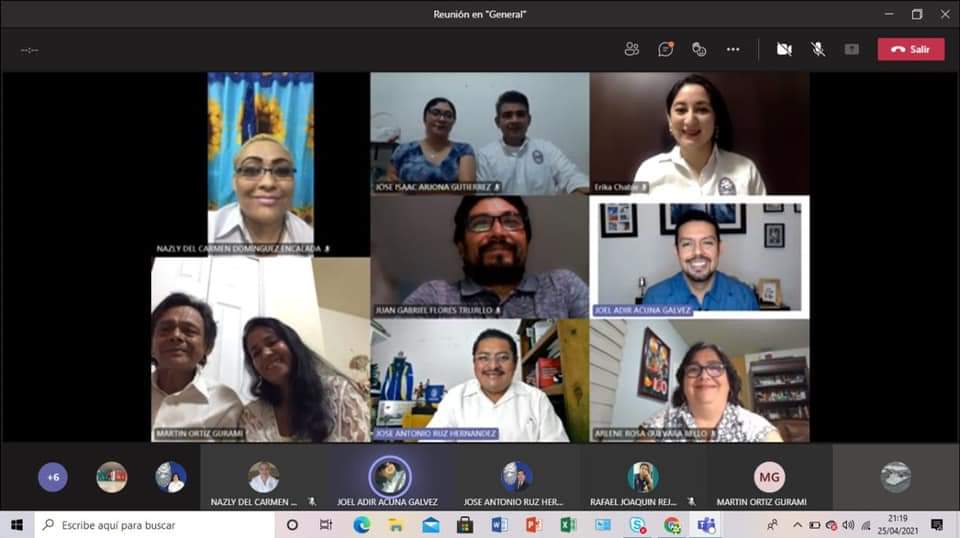Open the reactions and raise hand menu
This screenshot has height=538, width=960.
click(x=699, y=50)
